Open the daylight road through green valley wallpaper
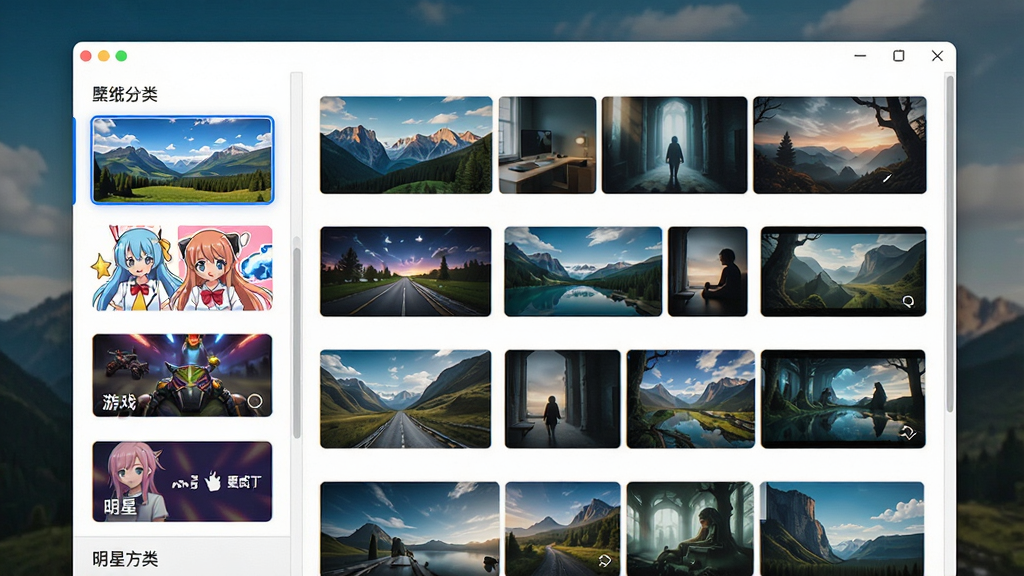1024x576 pixels. (x=406, y=399)
